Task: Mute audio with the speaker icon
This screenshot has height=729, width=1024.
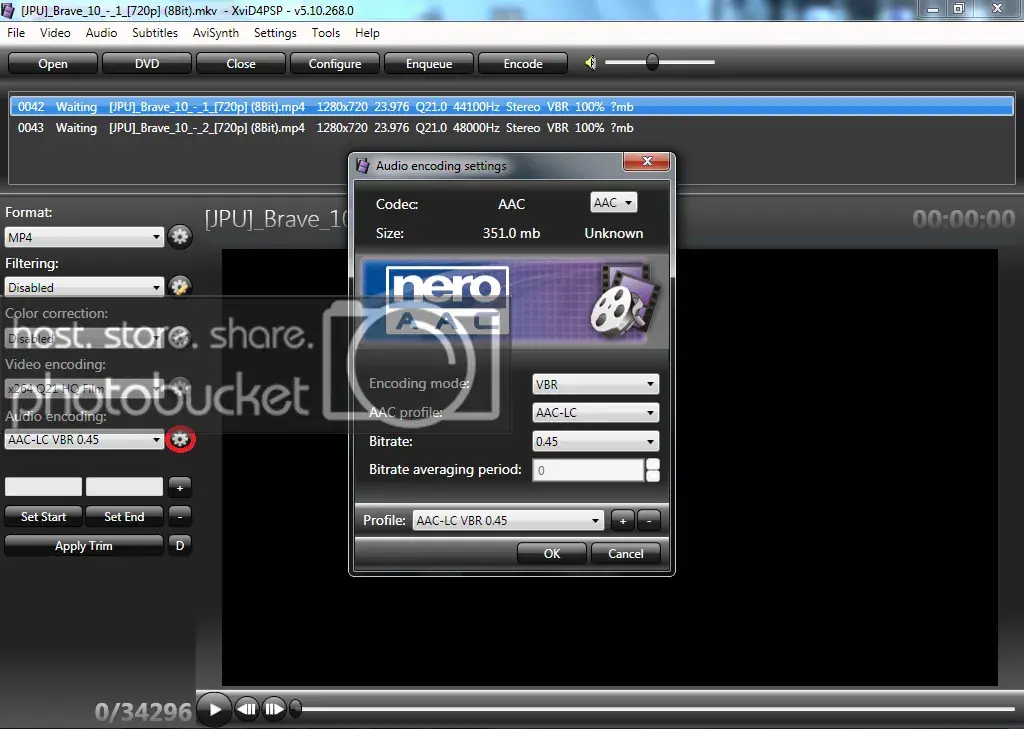Action: click(590, 63)
